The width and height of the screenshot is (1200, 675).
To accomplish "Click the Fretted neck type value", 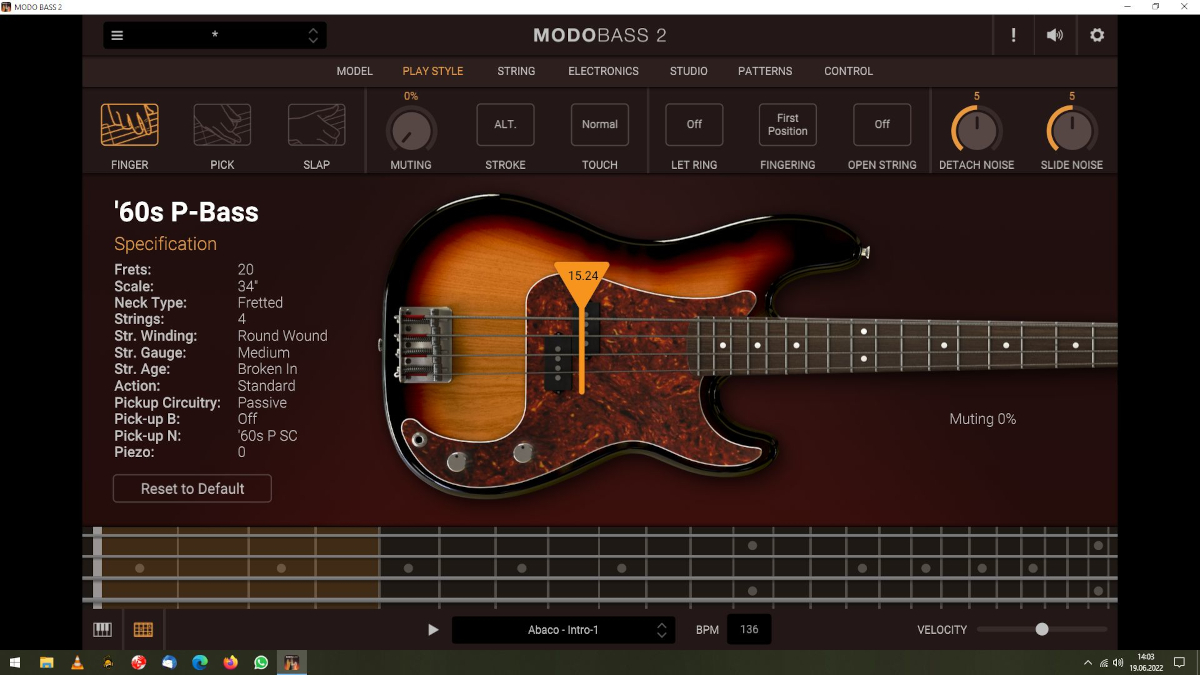I will point(260,303).
